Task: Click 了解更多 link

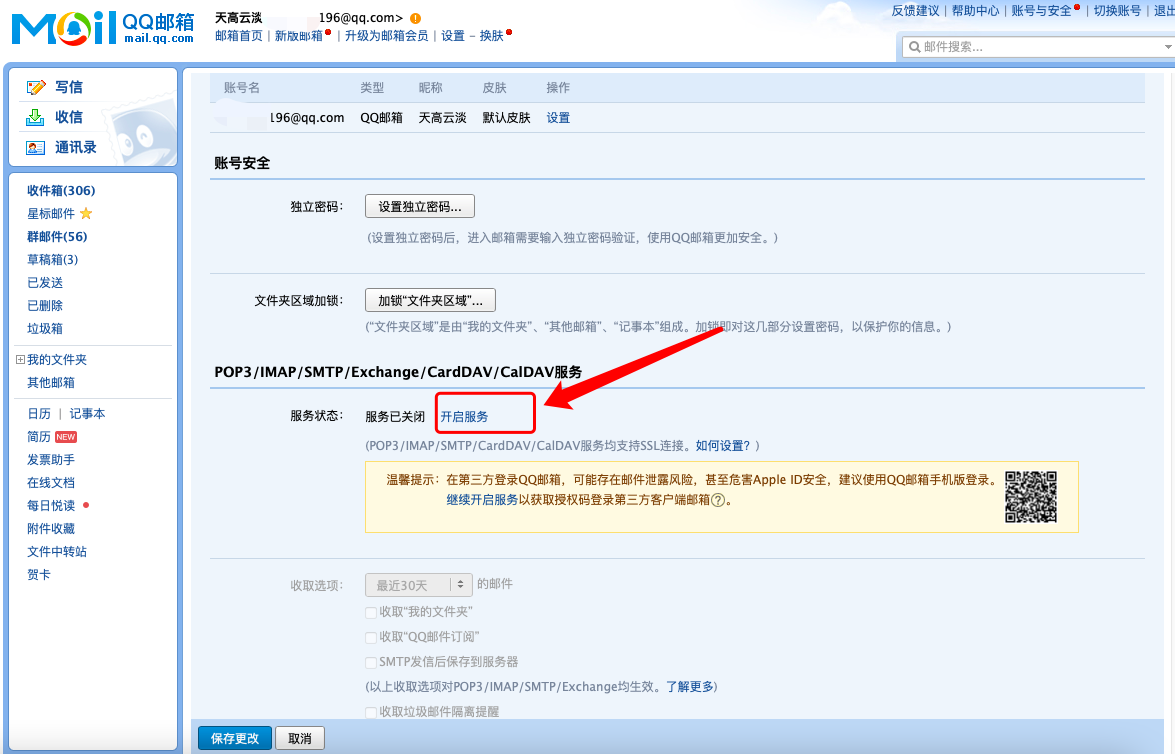Action: [689, 687]
